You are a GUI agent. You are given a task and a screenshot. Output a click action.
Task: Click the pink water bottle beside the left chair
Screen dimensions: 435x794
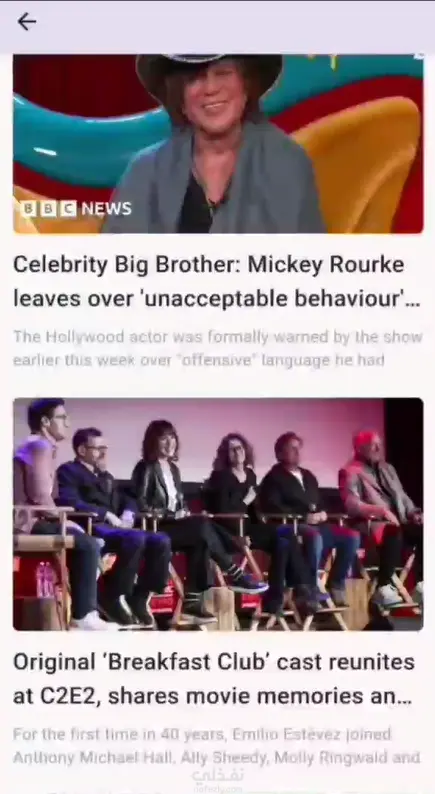46,579
